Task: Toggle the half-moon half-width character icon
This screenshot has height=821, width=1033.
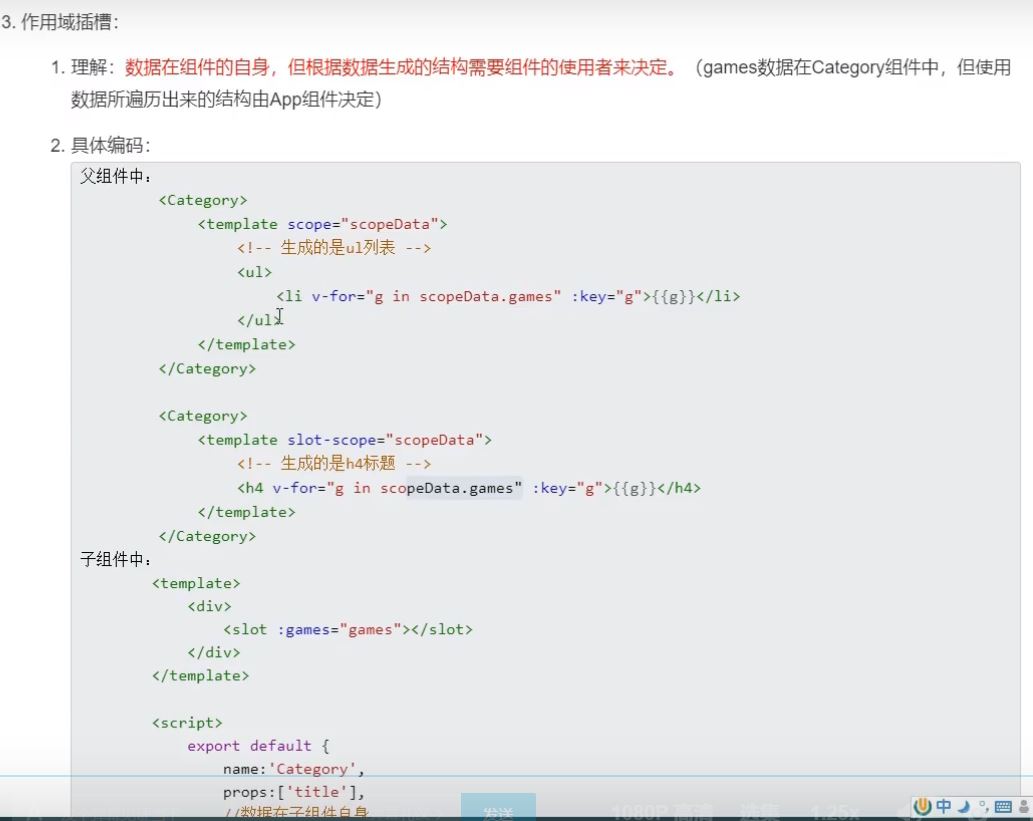Action: coord(964,807)
